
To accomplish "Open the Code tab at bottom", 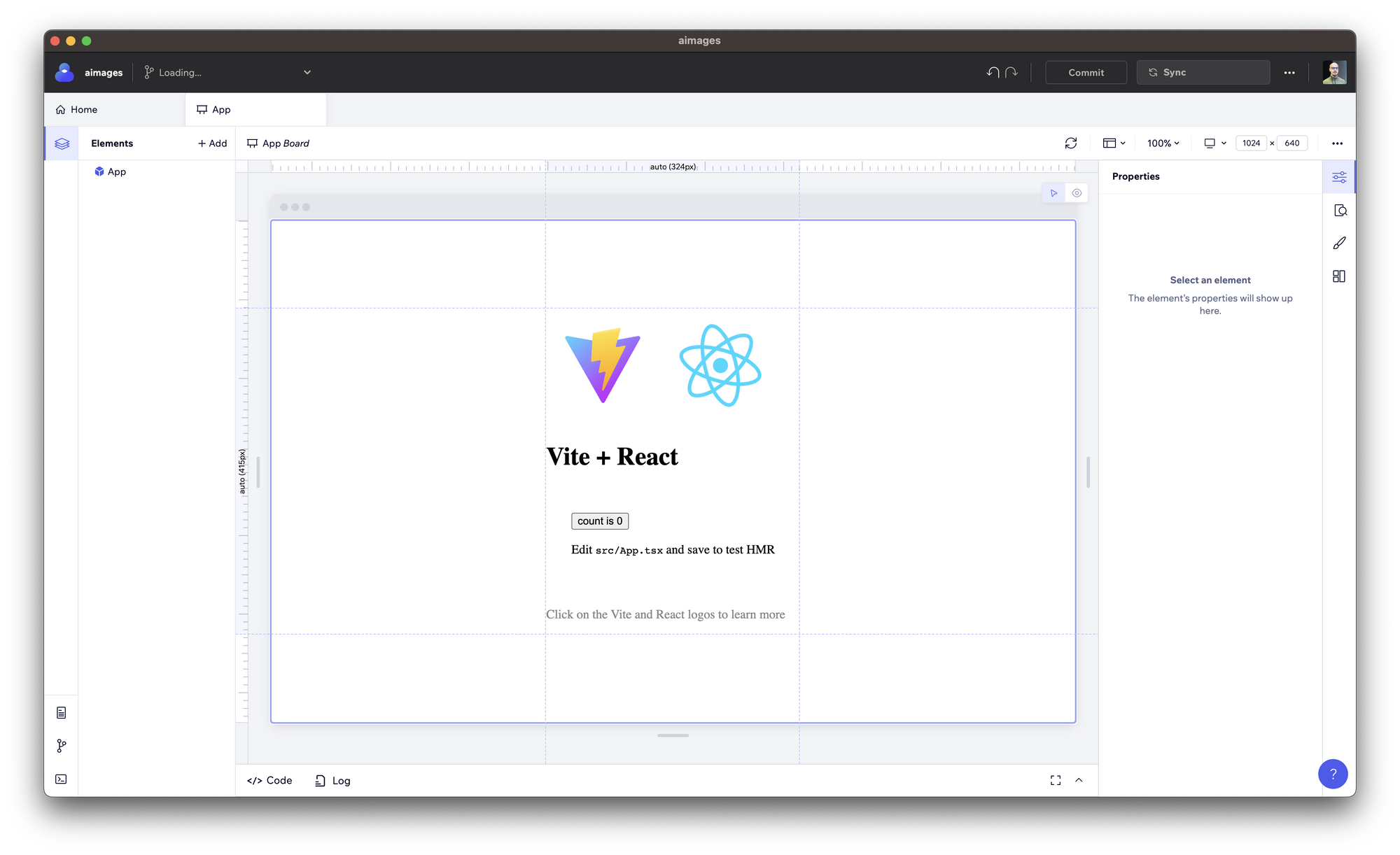I will coord(269,780).
